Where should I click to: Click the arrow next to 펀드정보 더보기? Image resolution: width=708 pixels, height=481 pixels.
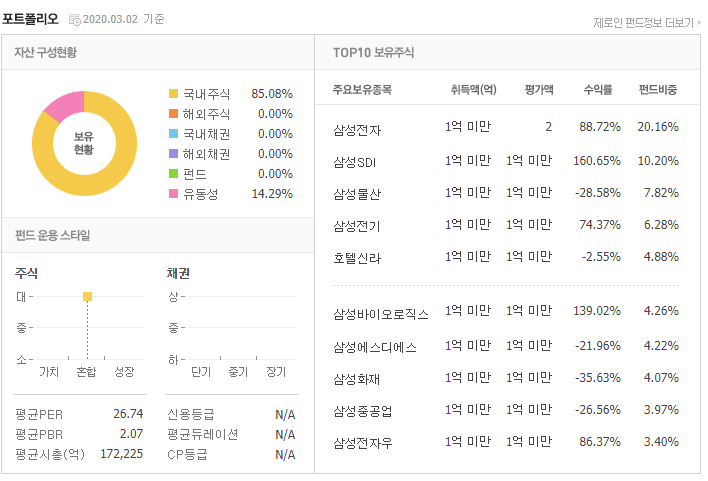point(699,22)
